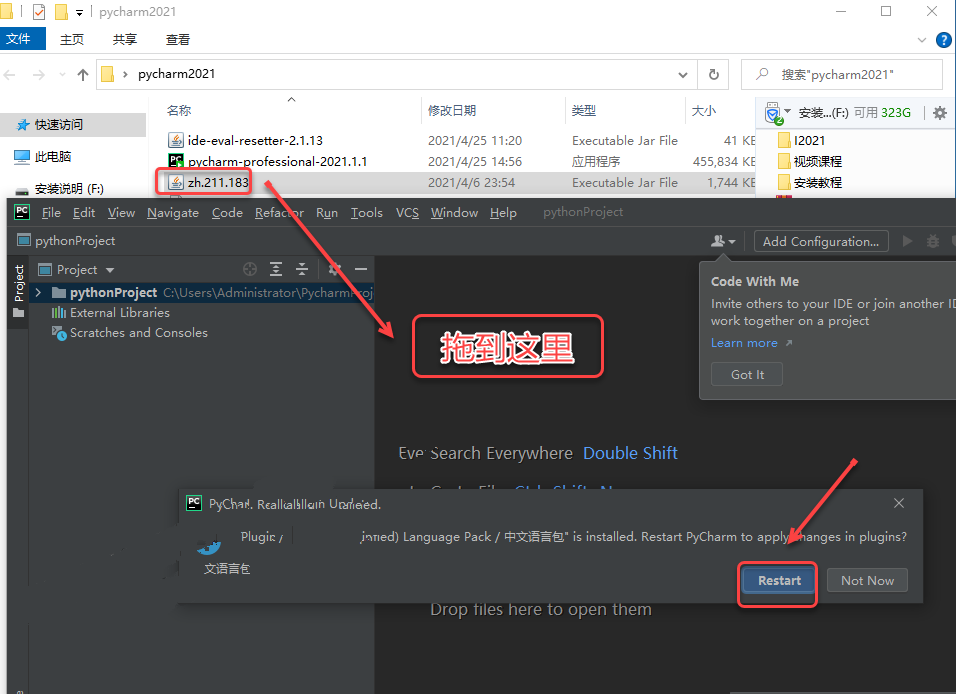Click the settings gear in the right side panel
This screenshot has width=956, height=694.
(940, 113)
